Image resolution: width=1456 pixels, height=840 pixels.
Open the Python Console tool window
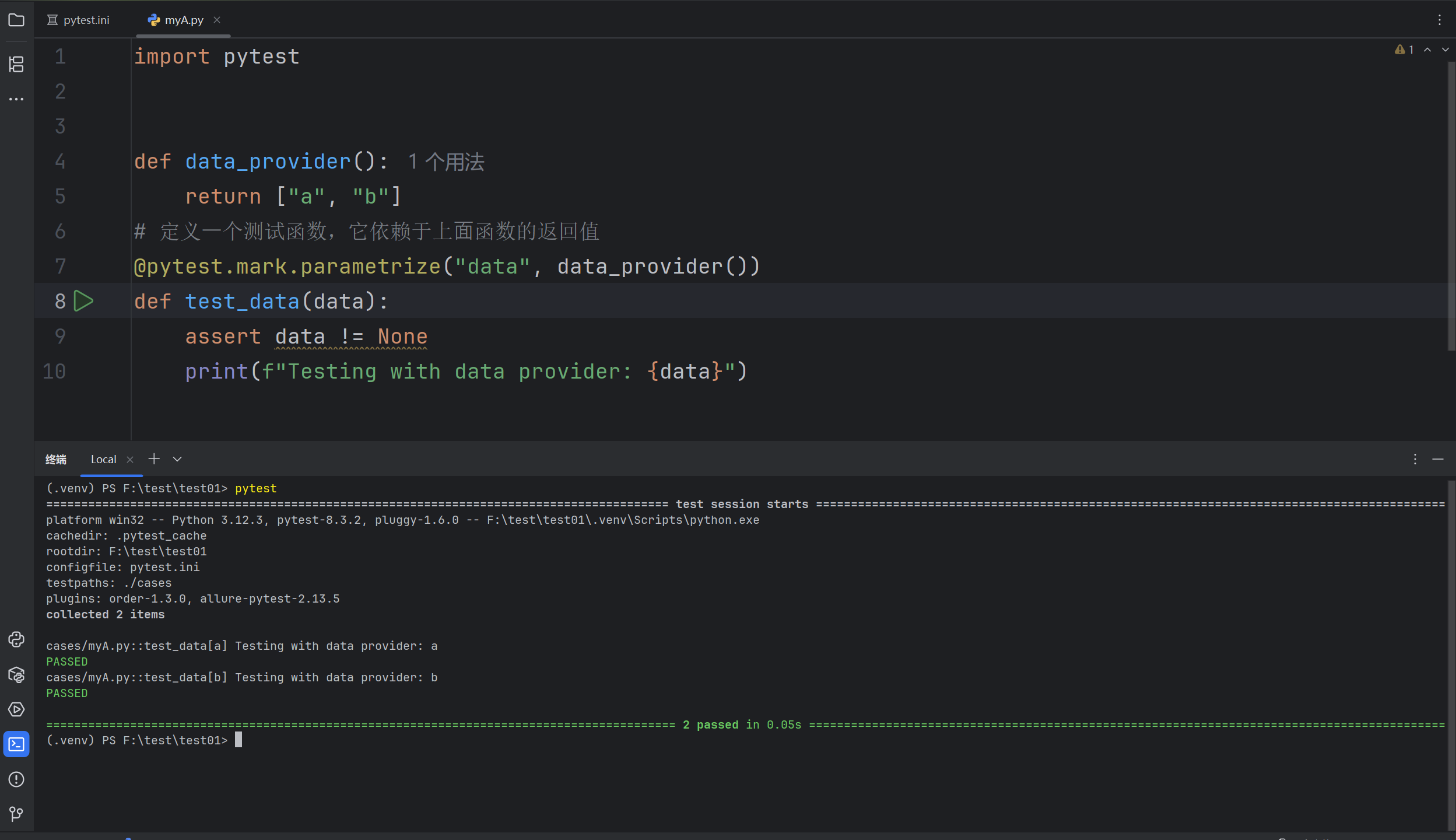click(16, 639)
